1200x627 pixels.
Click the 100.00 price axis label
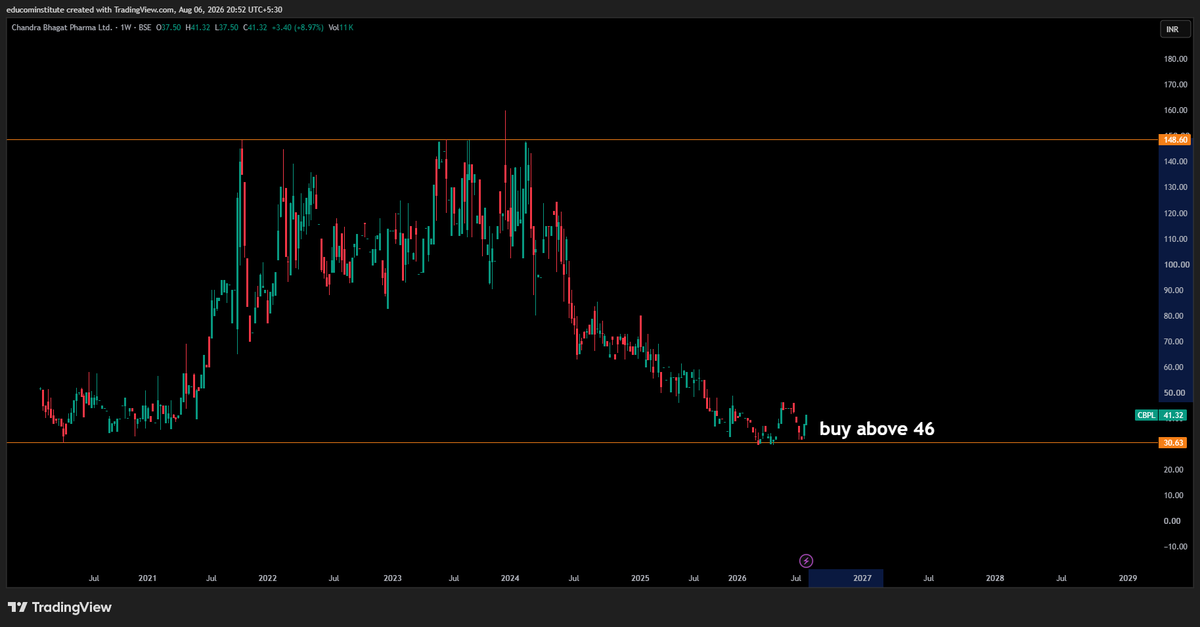[1175, 265]
